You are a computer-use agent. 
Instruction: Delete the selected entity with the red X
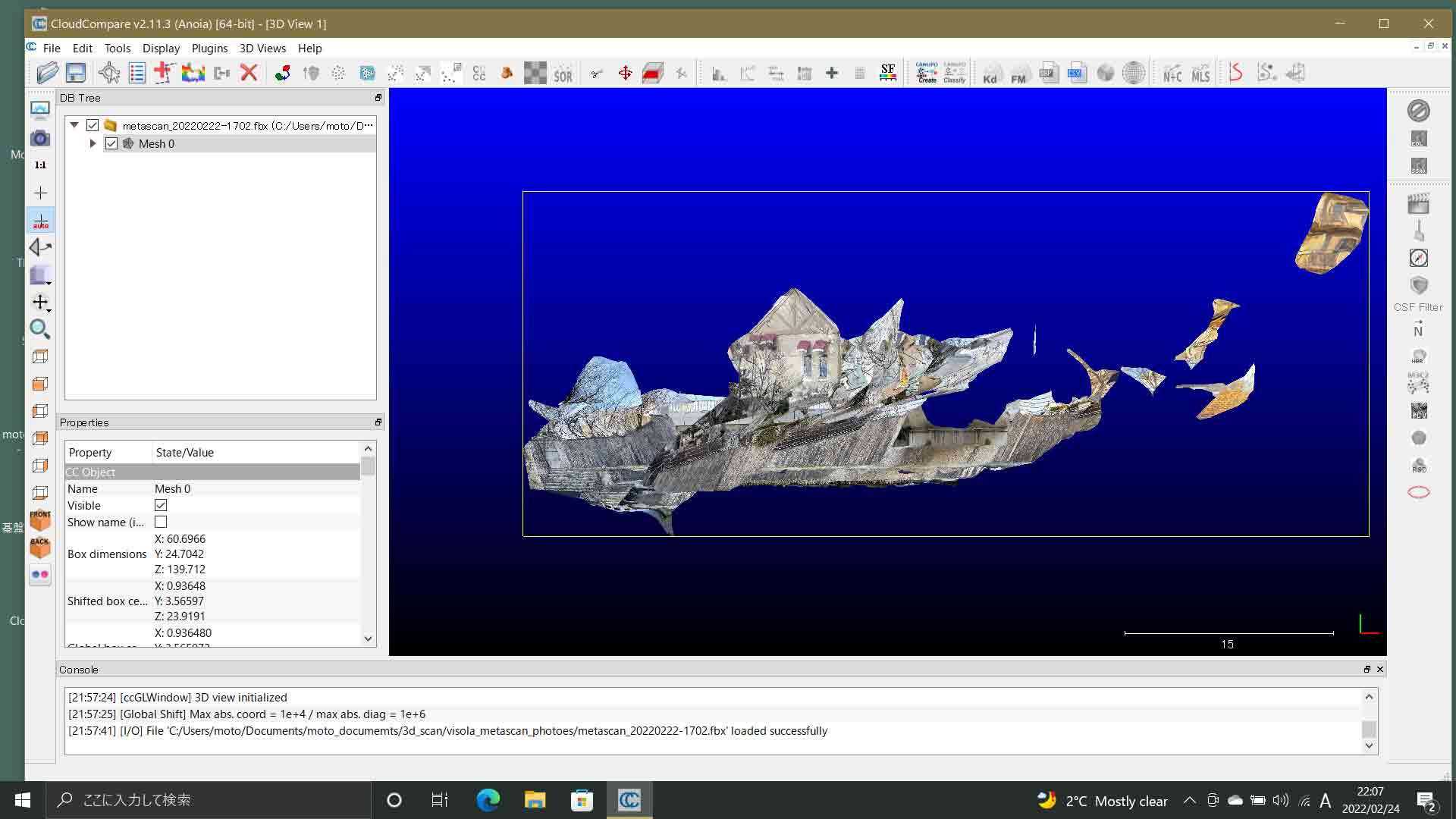[x=249, y=72]
